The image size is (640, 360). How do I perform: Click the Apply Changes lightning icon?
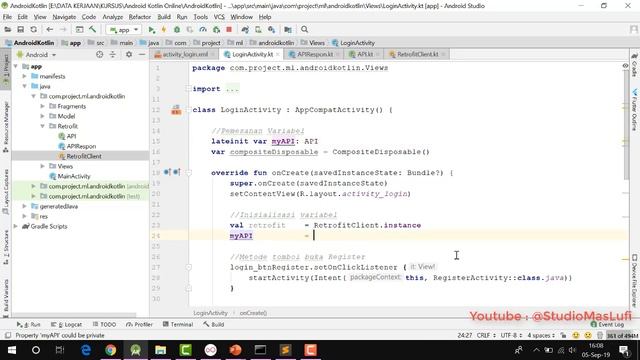pyautogui.click(x=164, y=29)
